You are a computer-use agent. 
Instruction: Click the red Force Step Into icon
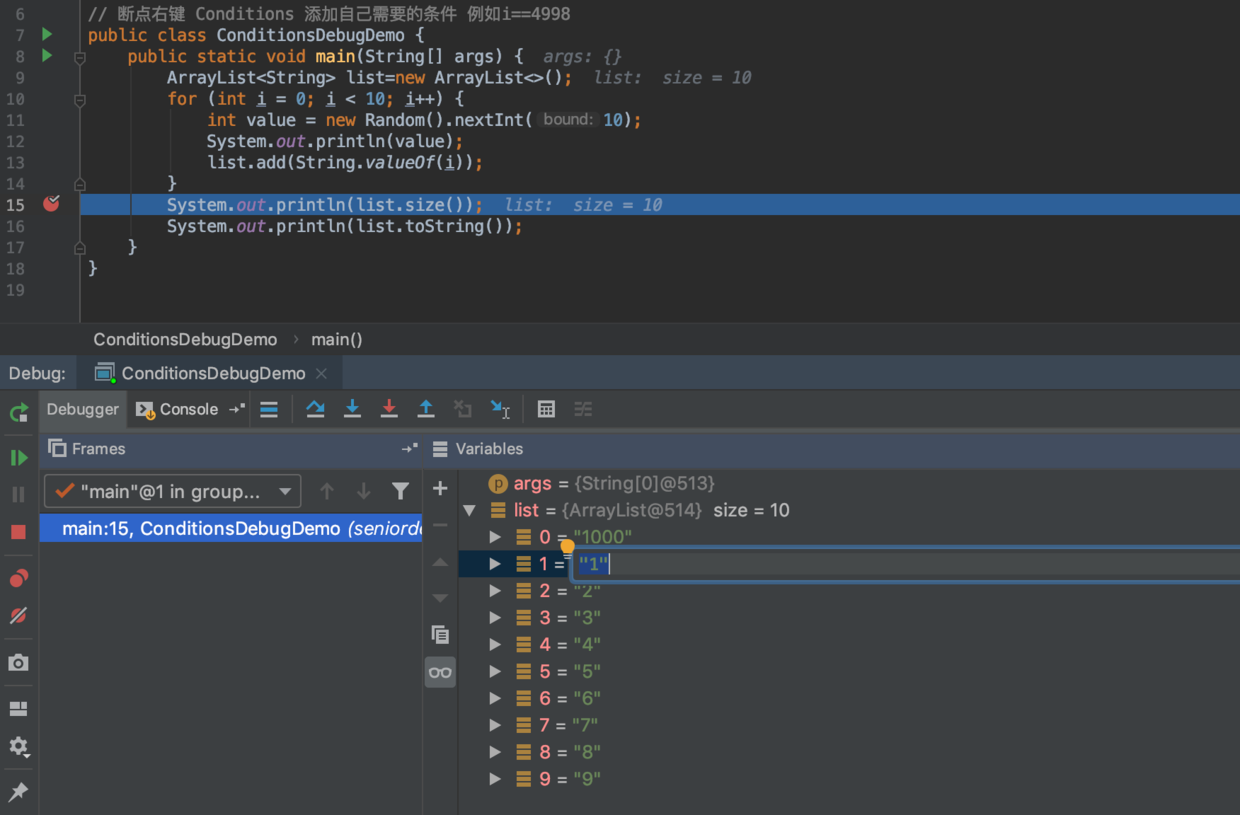(x=389, y=409)
